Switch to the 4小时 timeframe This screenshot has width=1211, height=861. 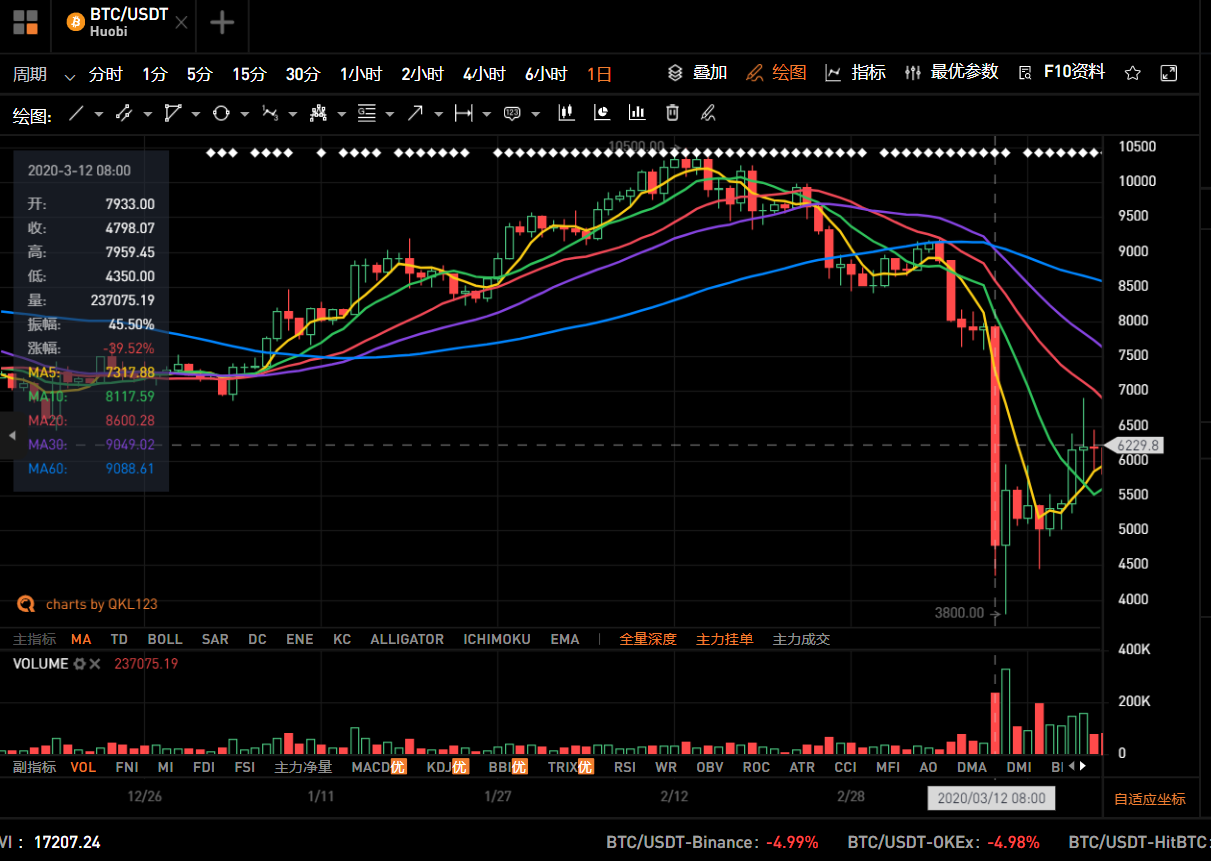[x=484, y=73]
